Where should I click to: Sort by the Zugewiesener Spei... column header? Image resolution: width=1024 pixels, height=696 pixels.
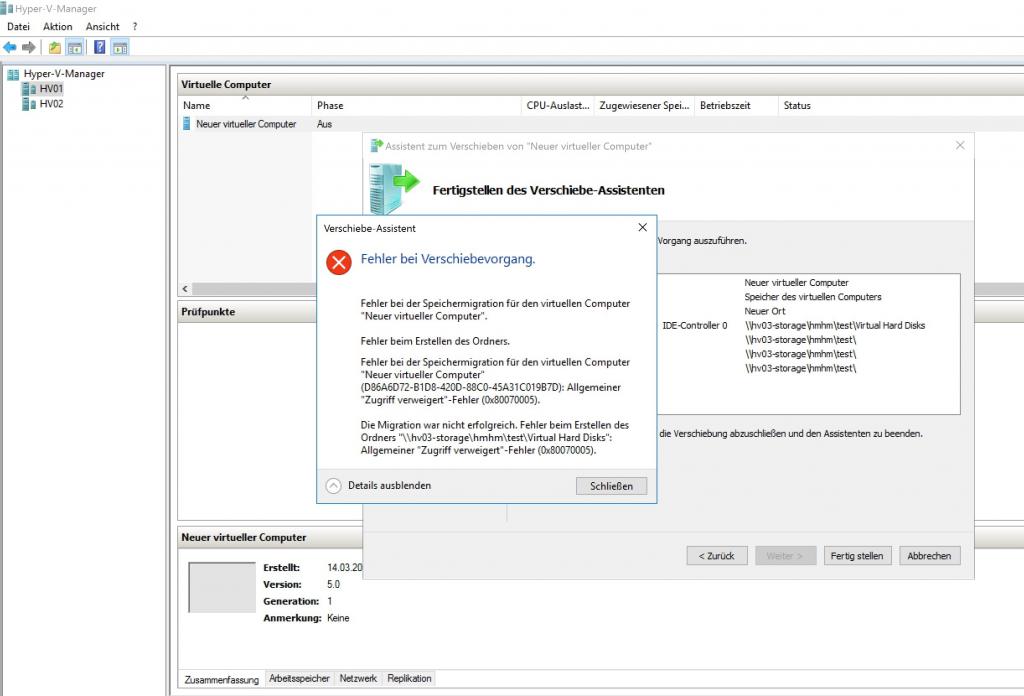pyautogui.click(x=645, y=105)
